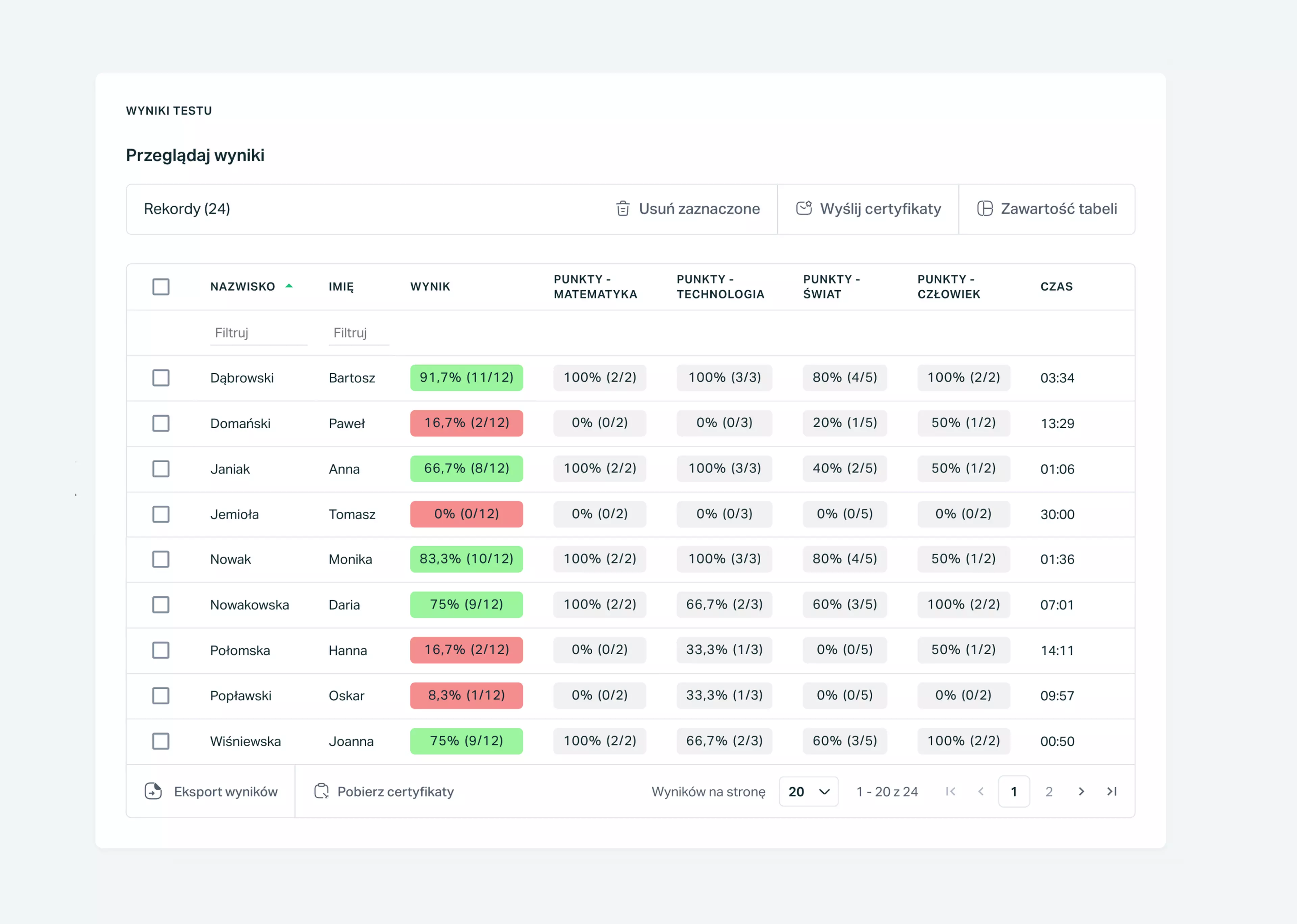
Task: Click the Przeglądaj wyniki heading
Action: [x=195, y=155]
